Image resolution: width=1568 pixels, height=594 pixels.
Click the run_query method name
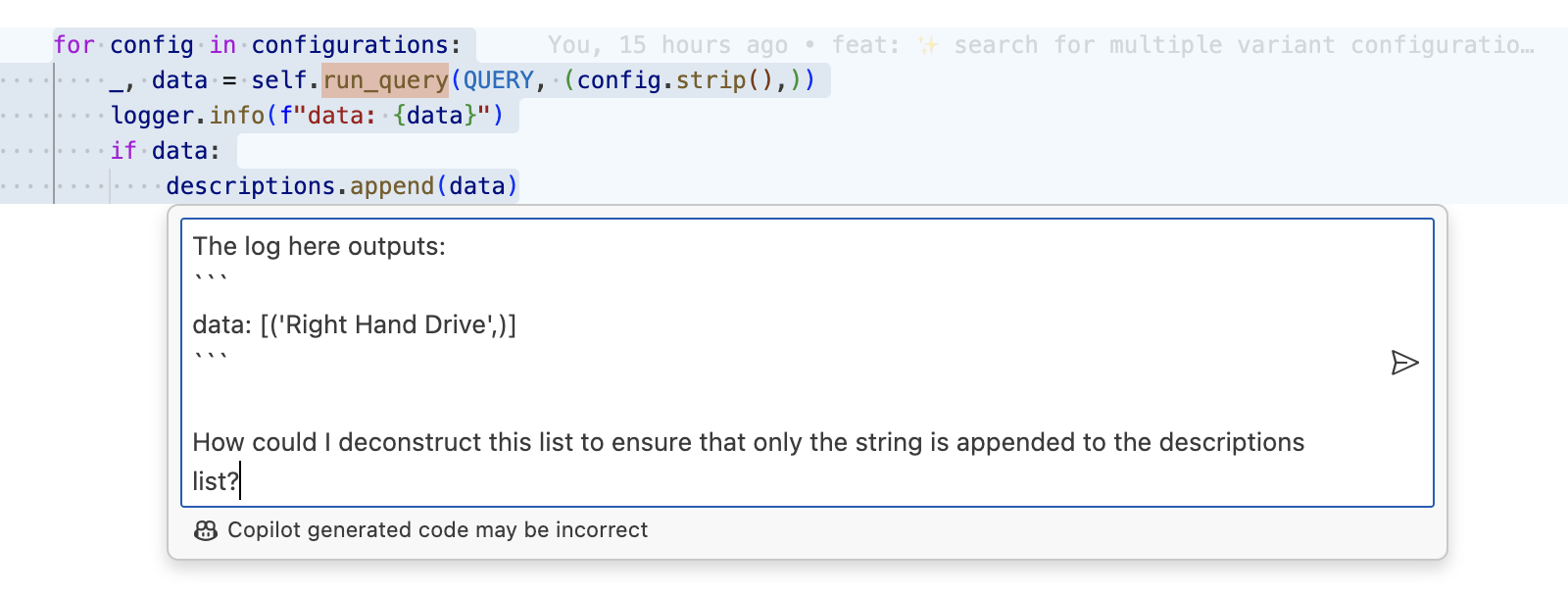(x=385, y=80)
